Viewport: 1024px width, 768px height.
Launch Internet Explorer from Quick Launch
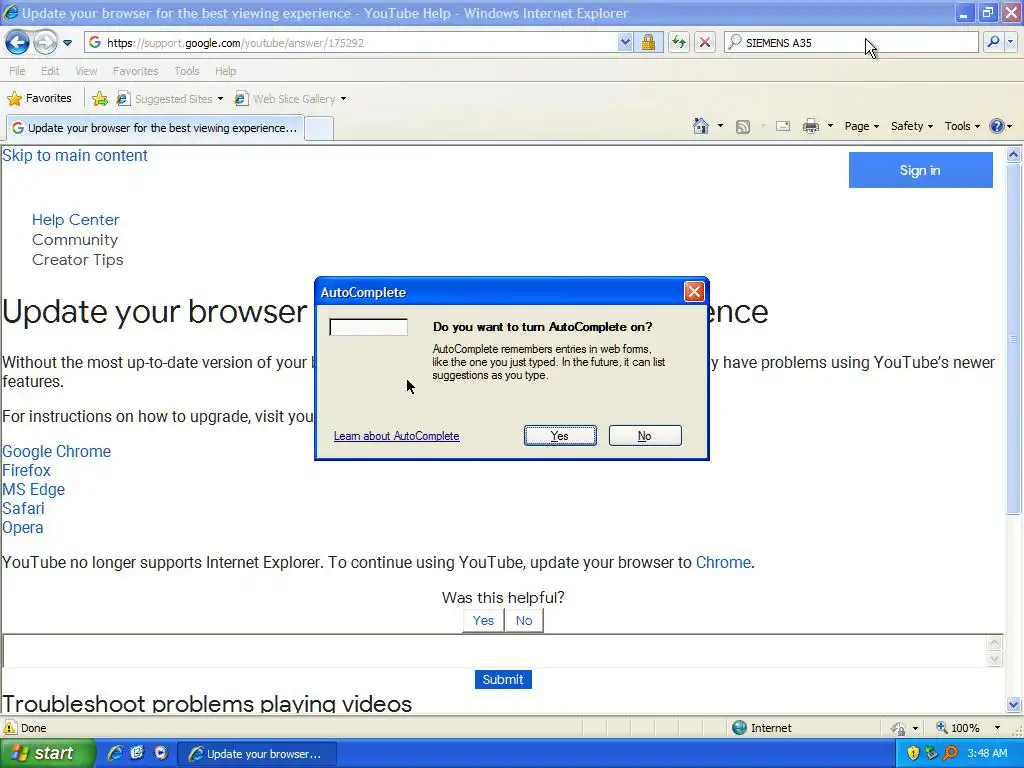pos(115,753)
